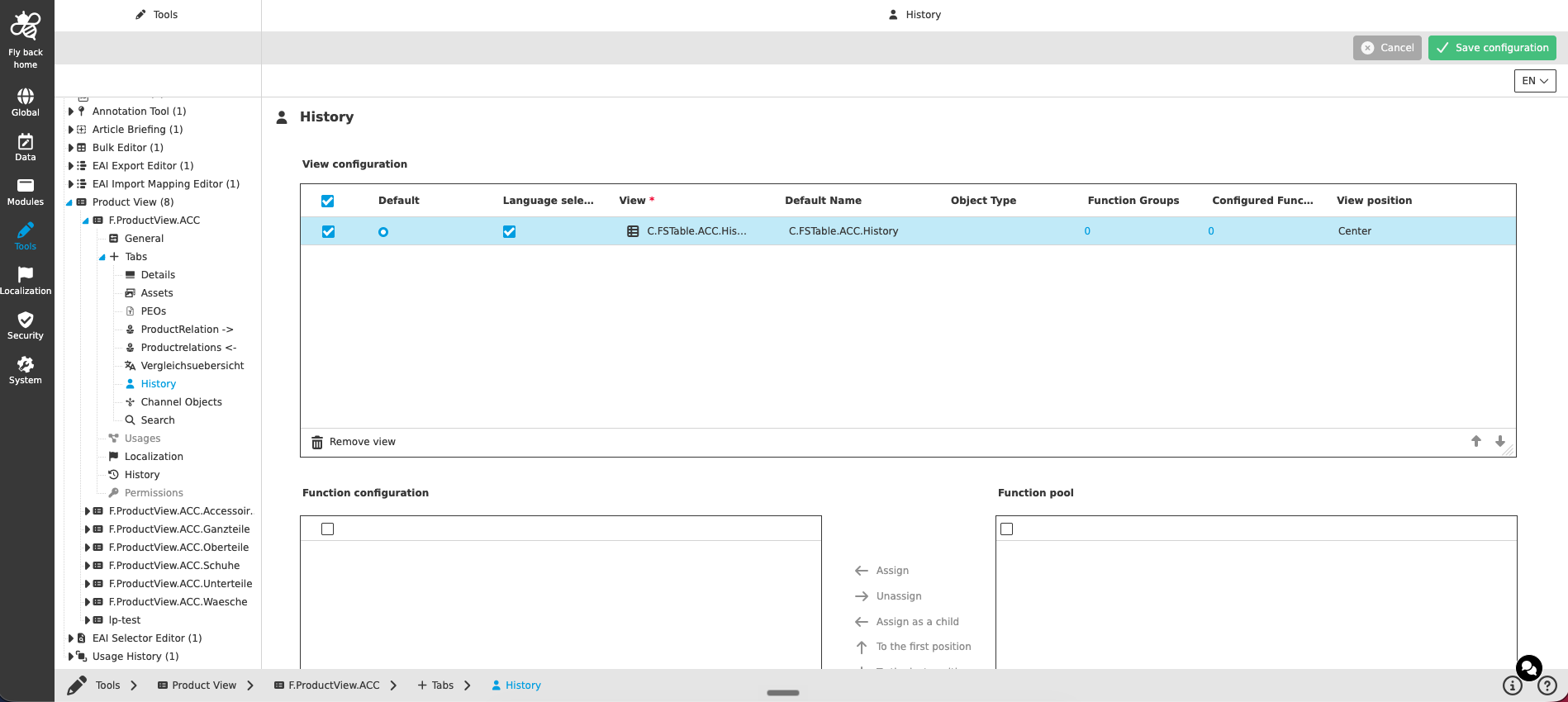The height and width of the screenshot is (702, 1568).
Task: Click Product View in breadcrumb
Action: tap(197, 685)
